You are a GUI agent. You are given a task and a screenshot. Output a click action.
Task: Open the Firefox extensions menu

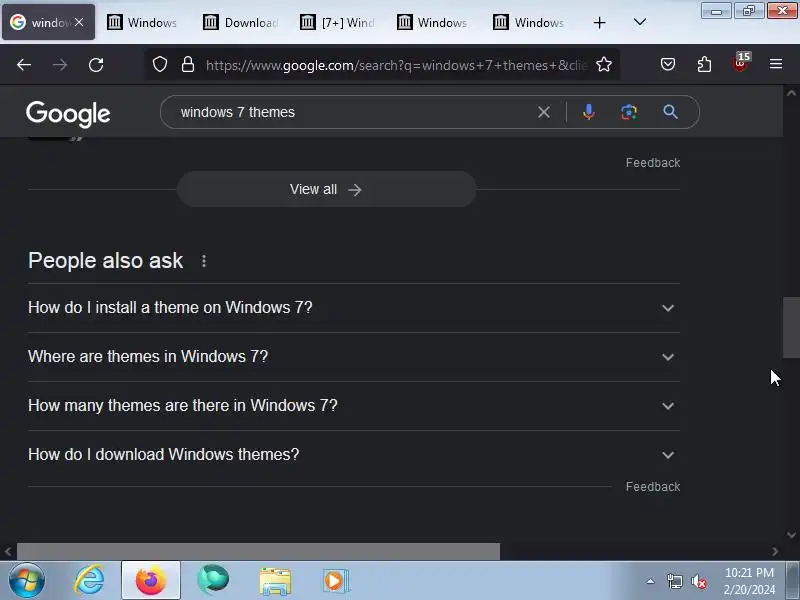[x=704, y=65]
